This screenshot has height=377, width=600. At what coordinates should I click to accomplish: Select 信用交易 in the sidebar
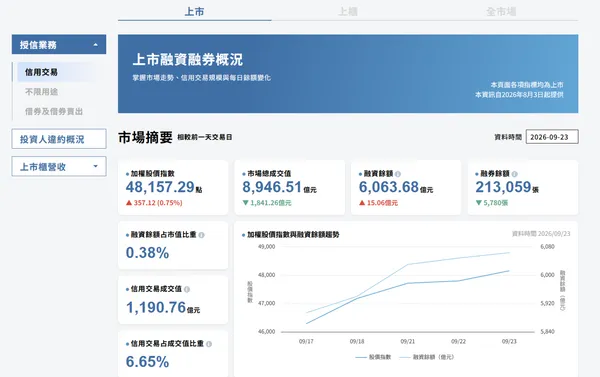pyautogui.click(x=56, y=72)
